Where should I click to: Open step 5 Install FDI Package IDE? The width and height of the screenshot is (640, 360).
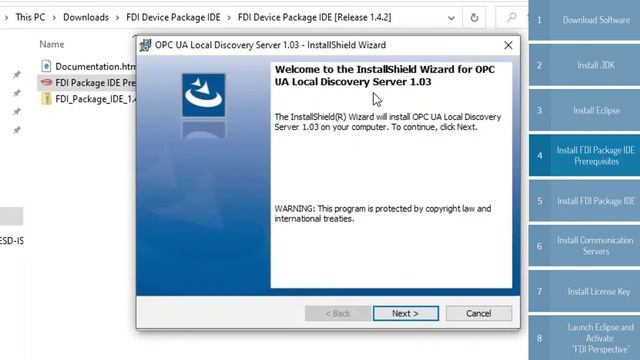[584, 201]
